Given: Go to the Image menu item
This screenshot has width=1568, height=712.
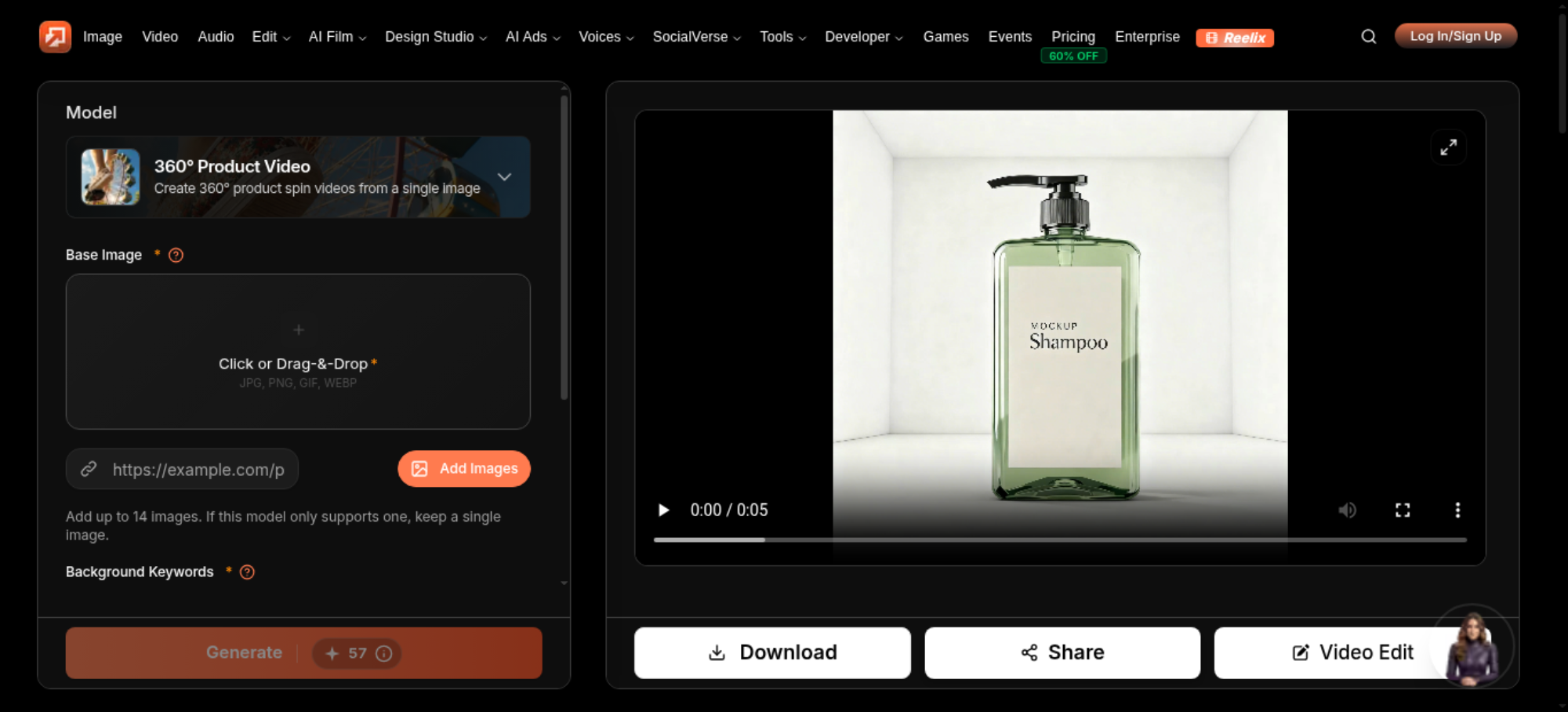Looking at the screenshot, I should 103,37.
